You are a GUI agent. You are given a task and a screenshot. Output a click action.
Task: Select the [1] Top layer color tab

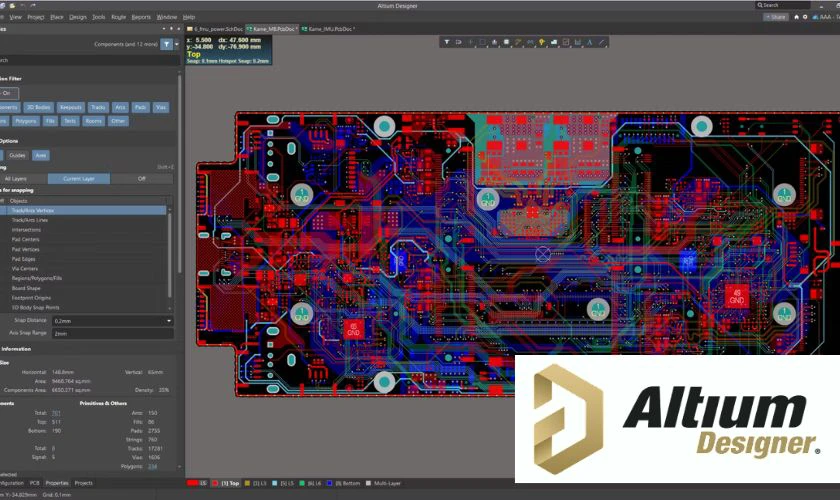(226, 483)
